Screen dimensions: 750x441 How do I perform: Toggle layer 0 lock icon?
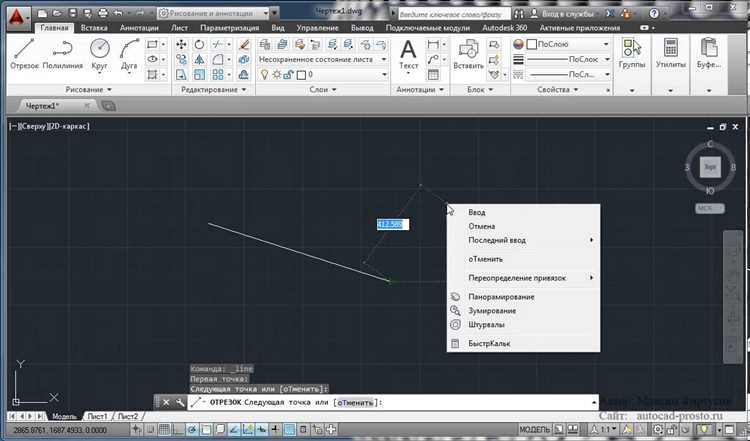(288, 75)
